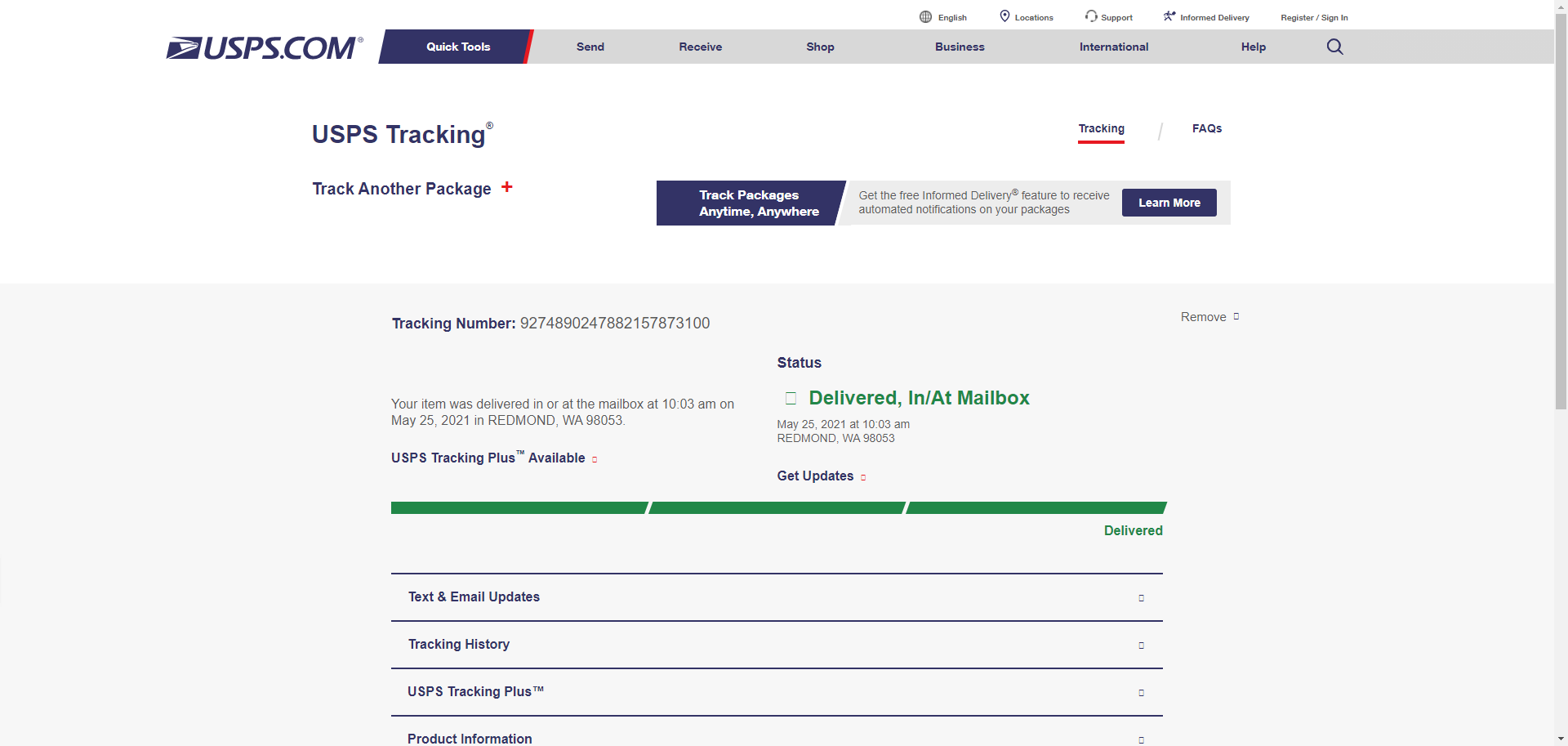Click the green delivery progress bar

click(777, 508)
